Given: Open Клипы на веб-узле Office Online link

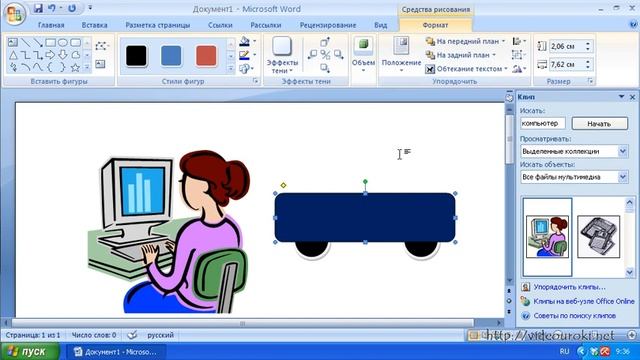Looking at the screenshot, I should coord(584,302).
